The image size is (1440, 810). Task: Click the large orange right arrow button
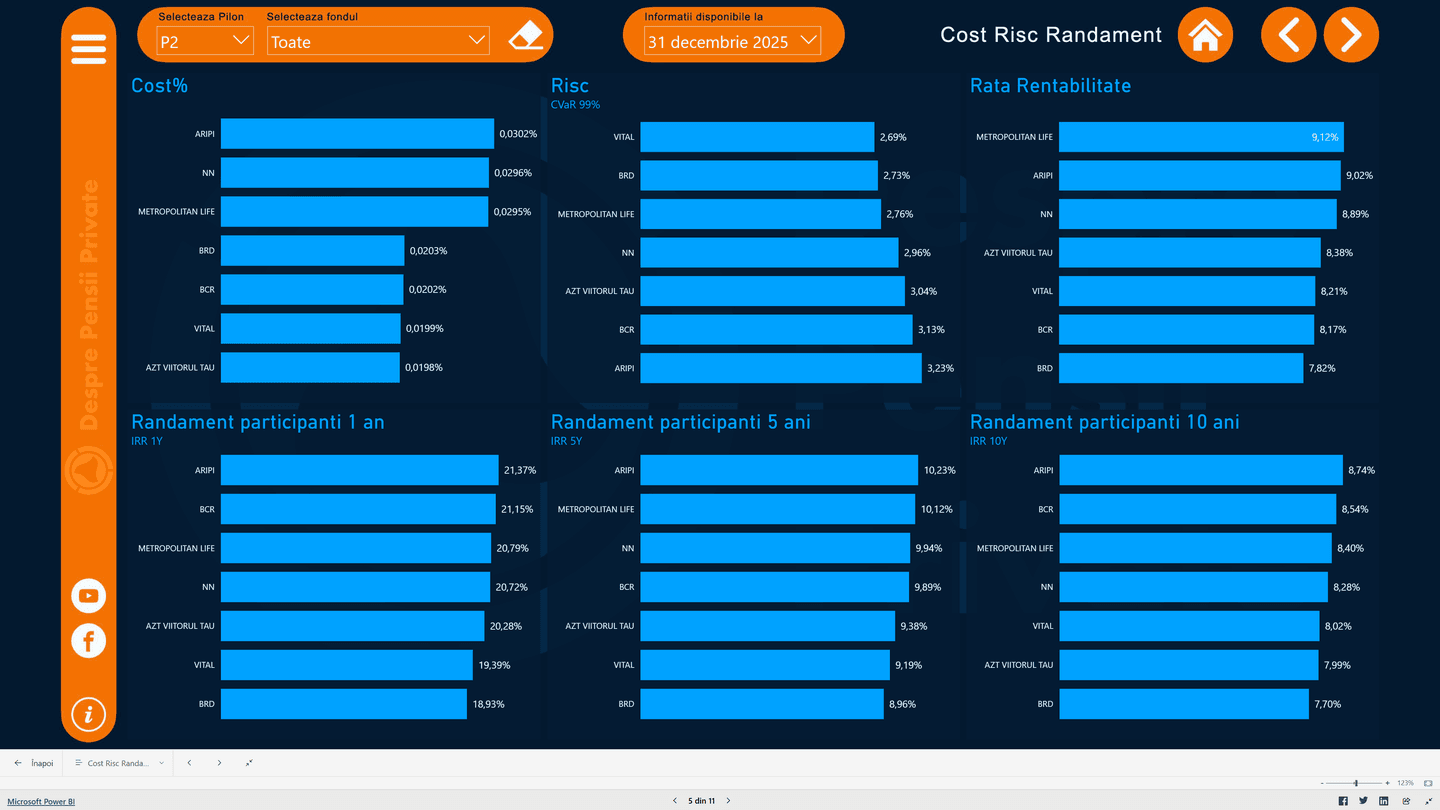pos(1351,36)
